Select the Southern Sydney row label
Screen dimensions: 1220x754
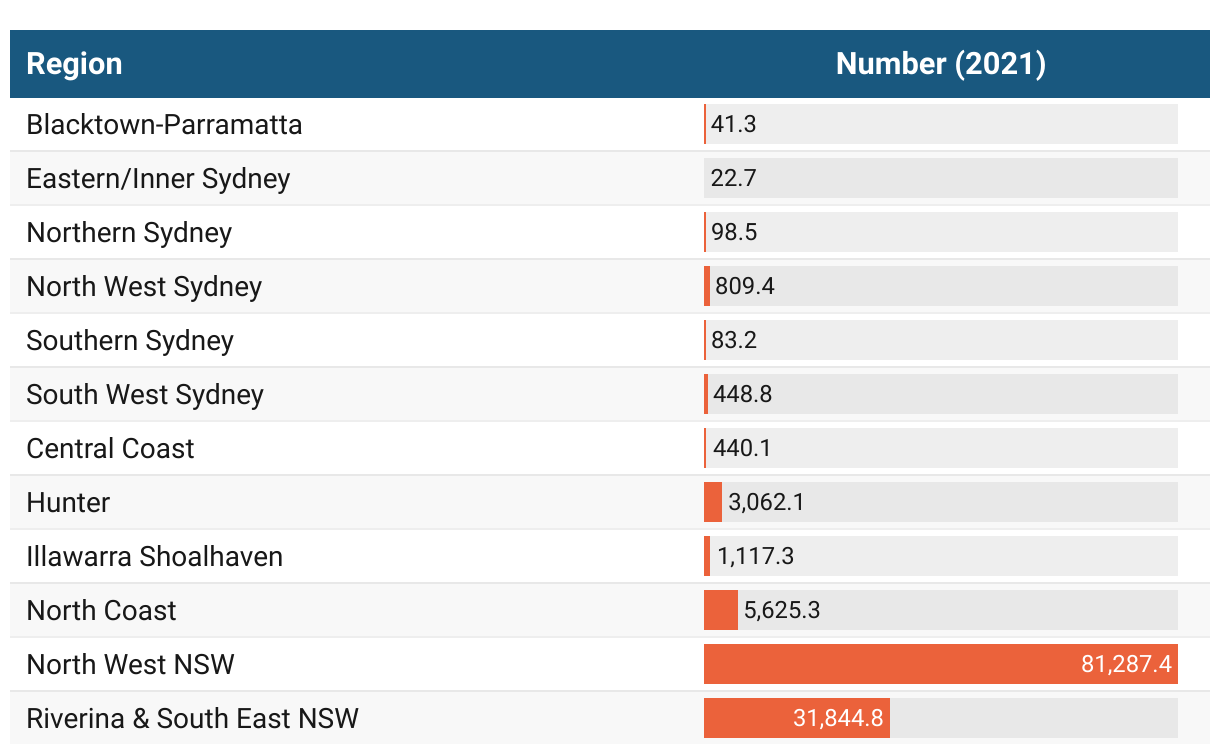tap(130, 341)
